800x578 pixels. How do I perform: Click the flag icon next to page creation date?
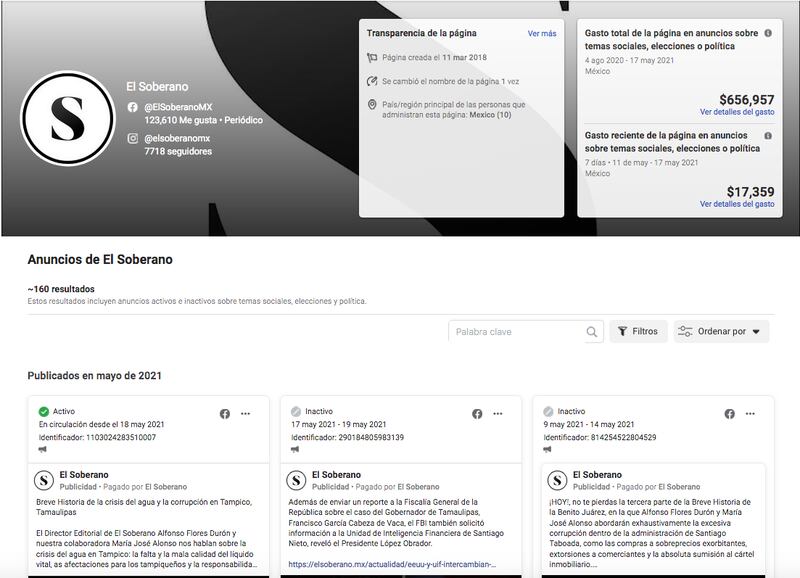(x=372, y=58)
